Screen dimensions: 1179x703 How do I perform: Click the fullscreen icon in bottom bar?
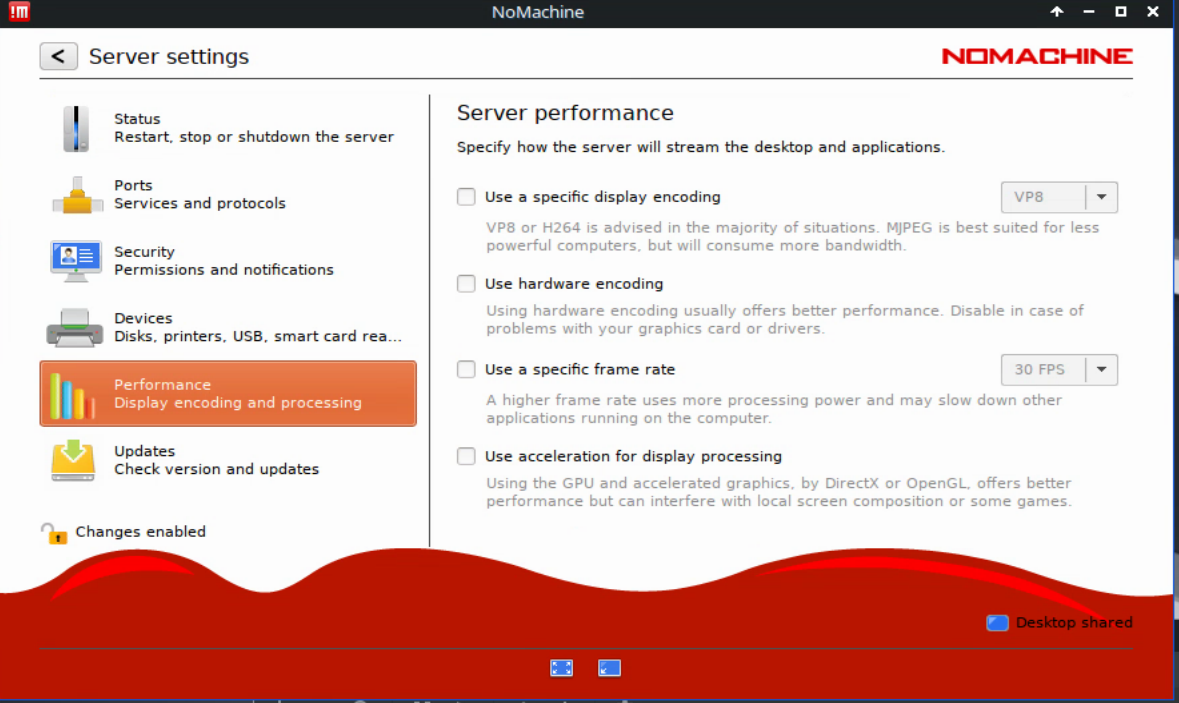pyautogui.click(x=562, y=668)
